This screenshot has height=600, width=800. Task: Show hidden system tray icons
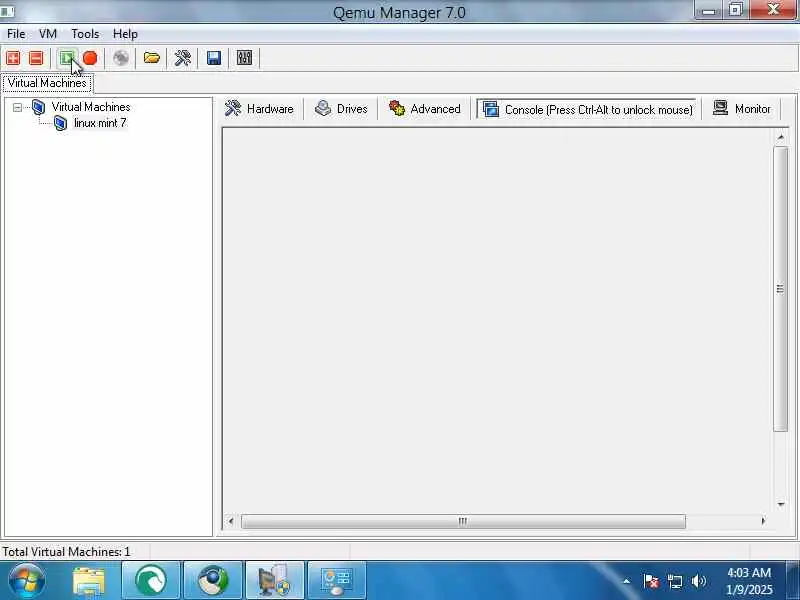(x=627, y=581)
